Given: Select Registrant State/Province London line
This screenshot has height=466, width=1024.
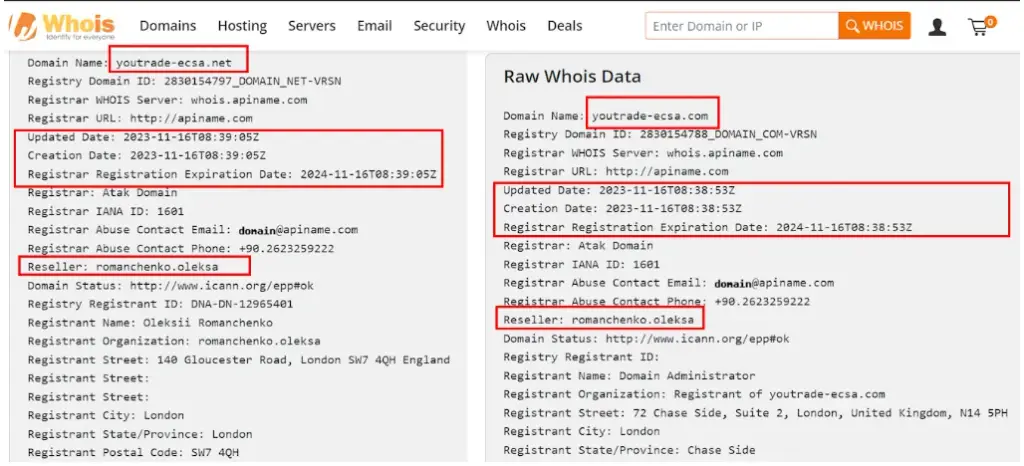Looking at the screenshot, I should [140, 434].
